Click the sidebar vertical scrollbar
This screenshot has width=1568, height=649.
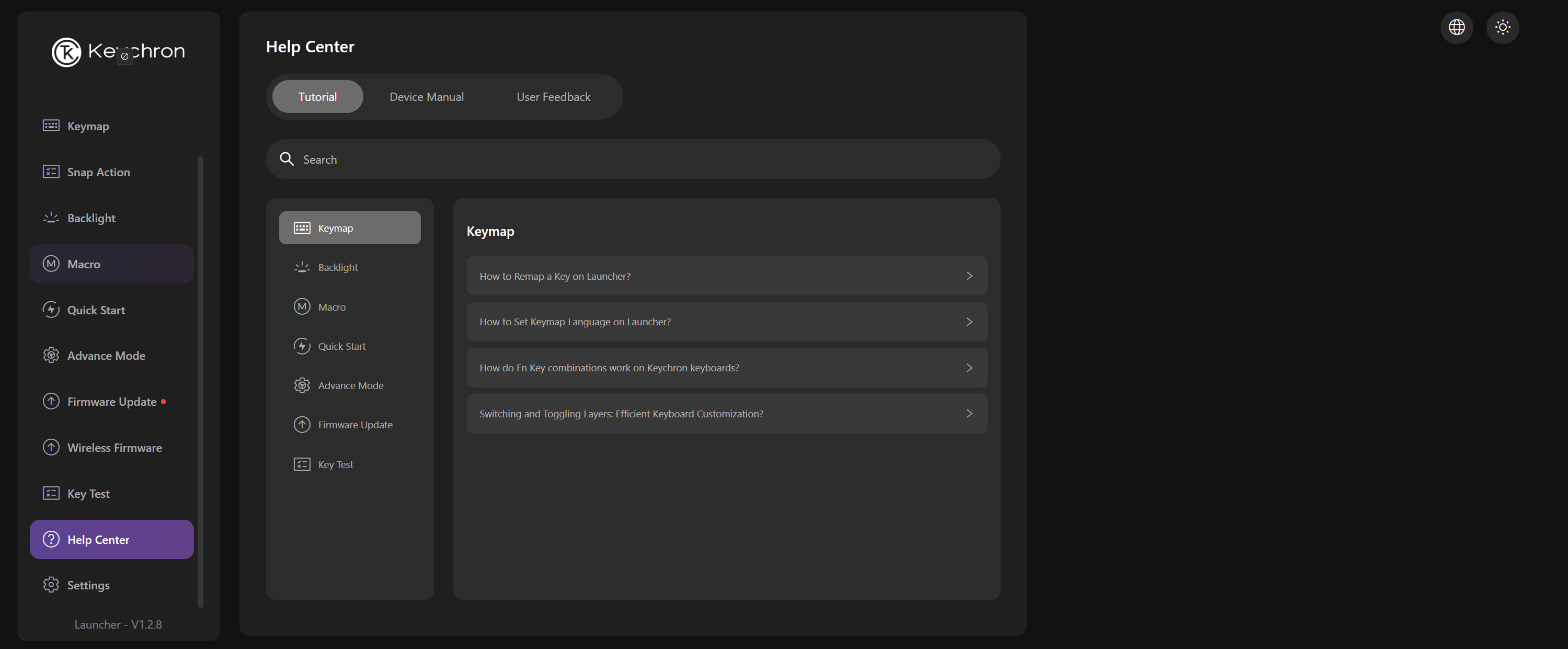tap(200, 382)
